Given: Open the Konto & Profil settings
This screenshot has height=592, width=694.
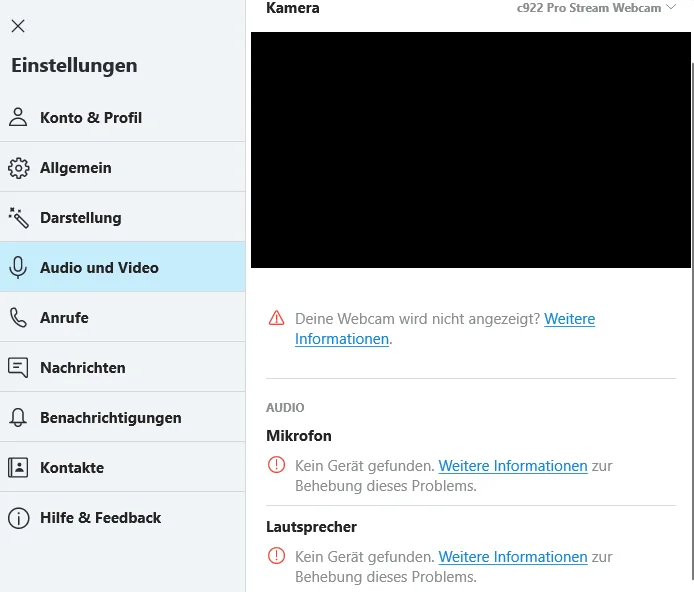Looking at the screenshot, I should pos(123,117).
